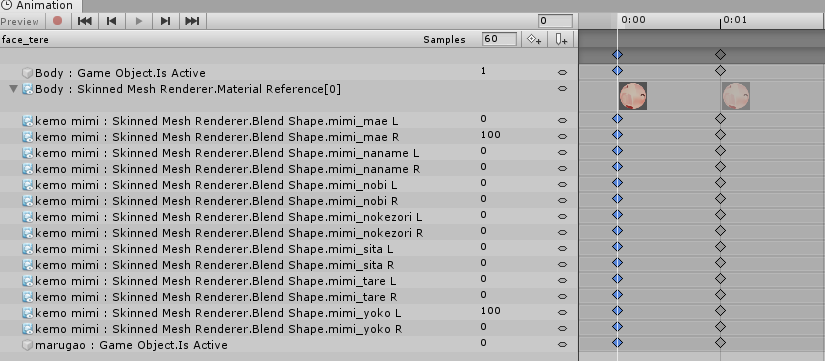Screen dimensions: 825x361
Task: Click renderer icon of mimi_naname L row
Action: click(27, 153)
